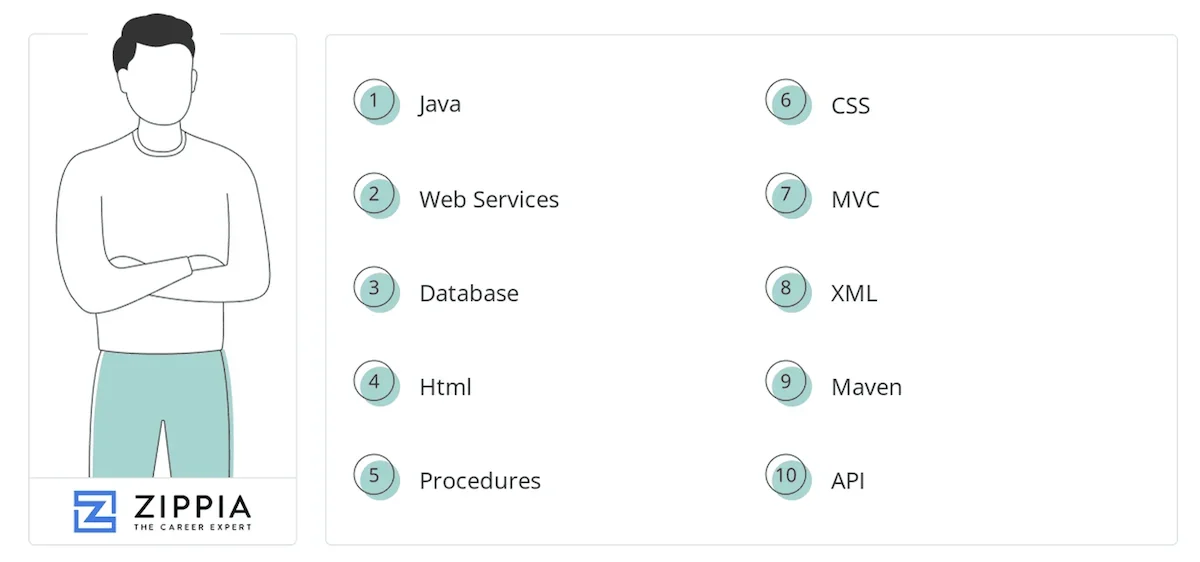
Task: Click the ZIPPIA career expert wordmark
Action: (x=192, y=511)
